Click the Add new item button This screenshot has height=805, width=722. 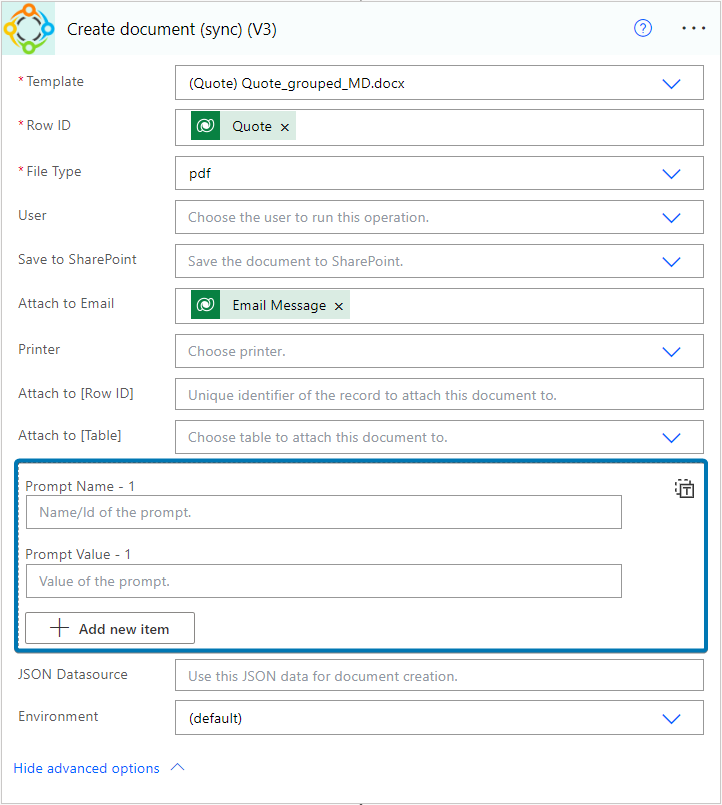tap(110, 628)
